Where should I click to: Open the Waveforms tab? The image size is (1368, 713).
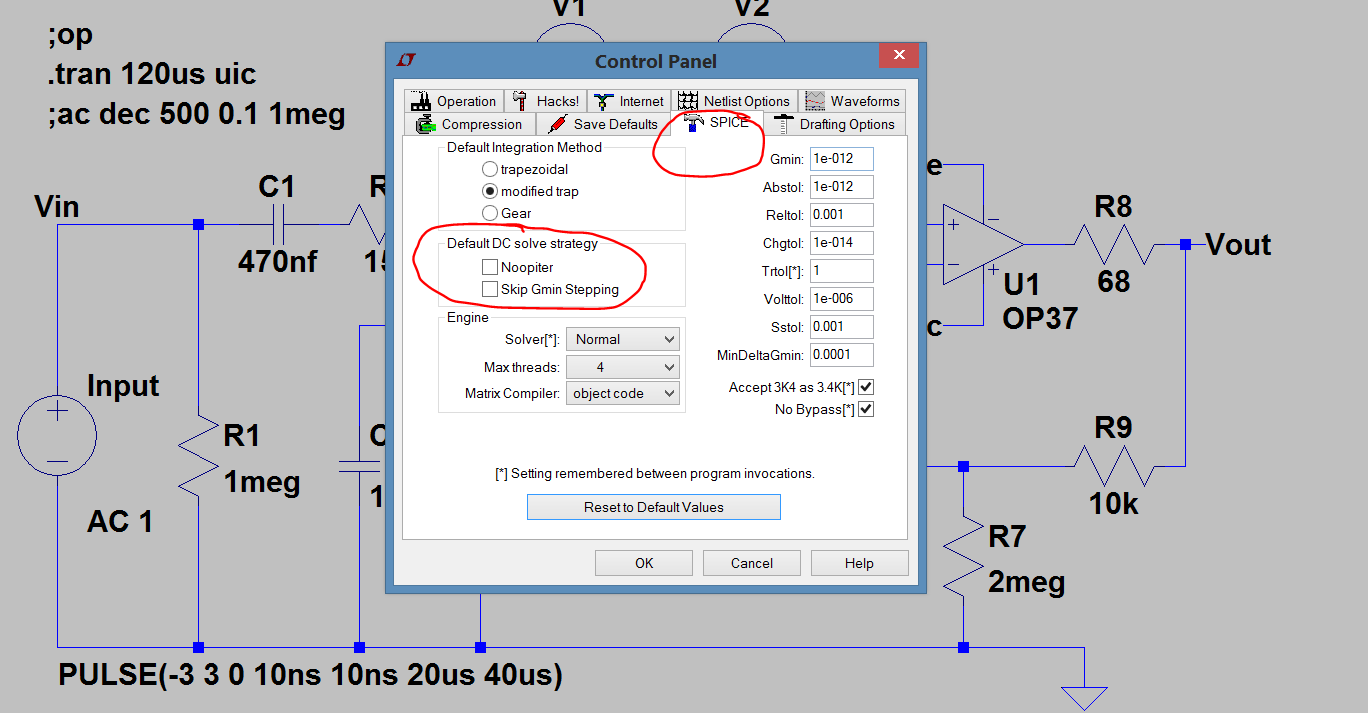click(854, 101)
